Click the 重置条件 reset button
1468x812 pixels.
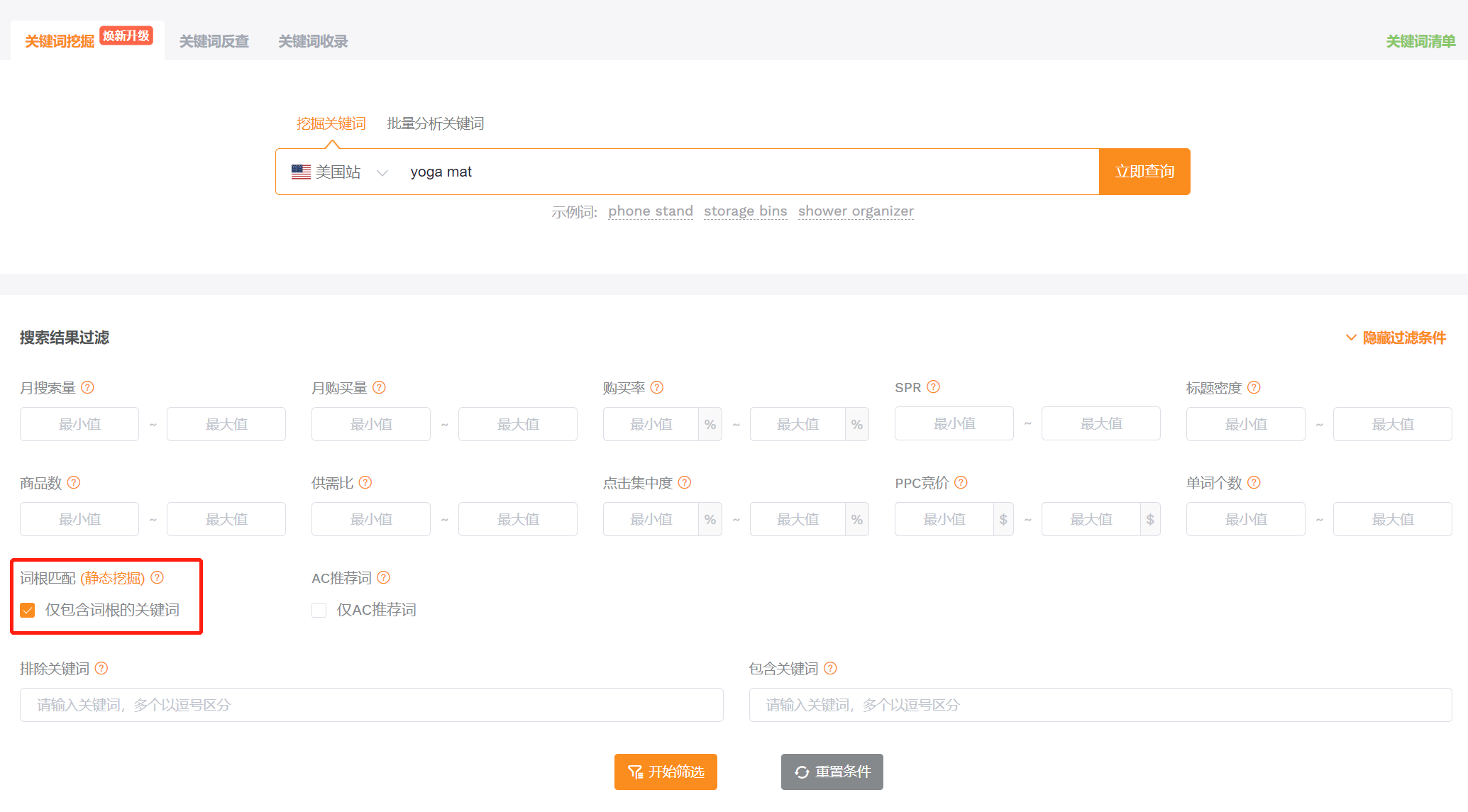(832, 772)
